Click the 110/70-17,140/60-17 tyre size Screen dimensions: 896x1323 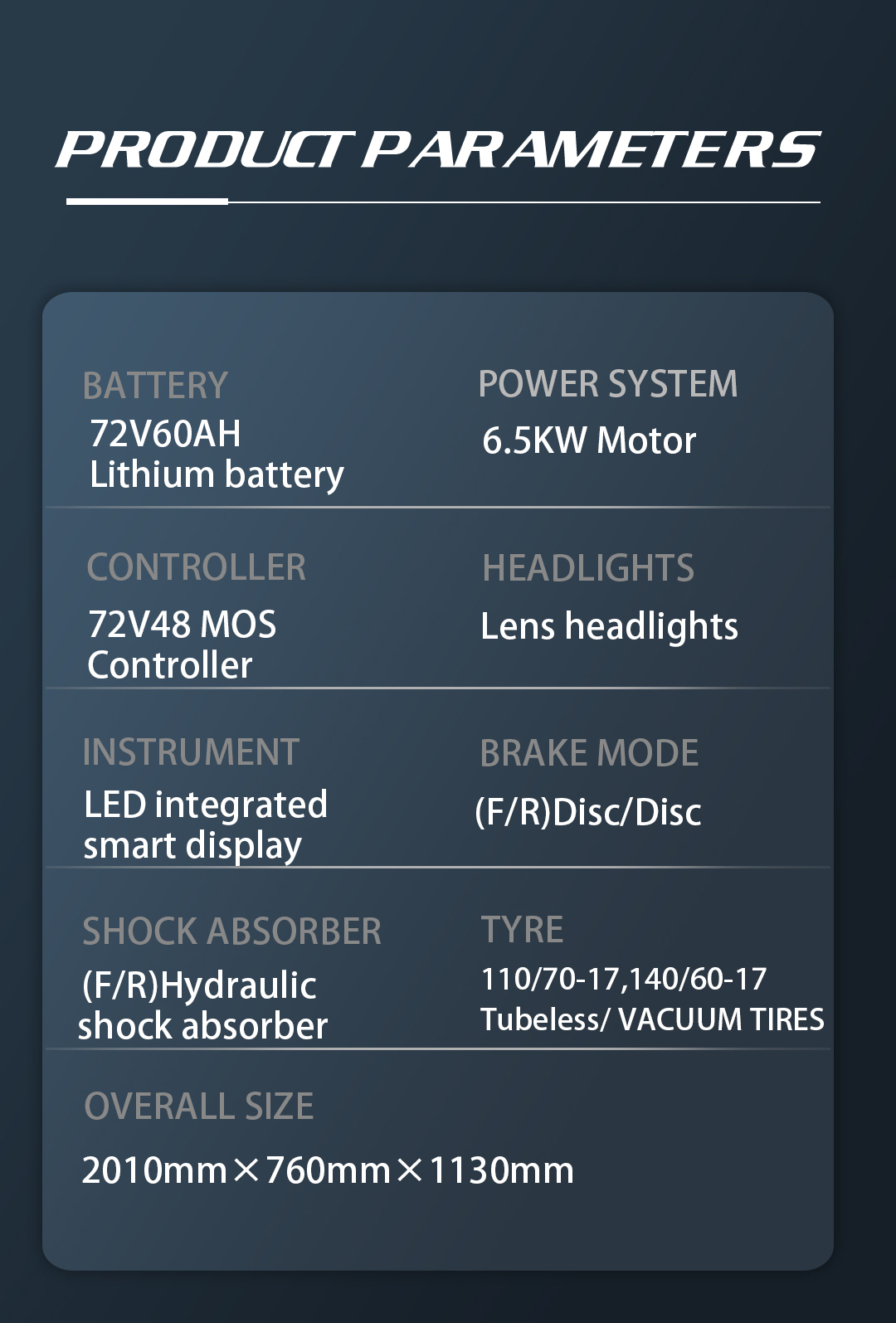(x=624, y=980)
